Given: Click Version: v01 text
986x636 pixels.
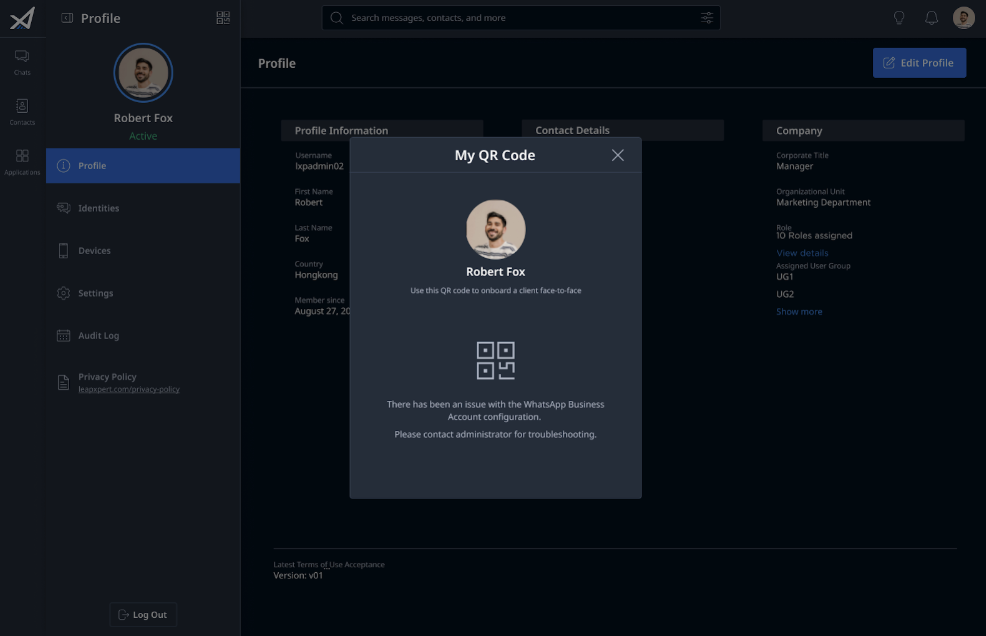Looking at the screenshot, I should pos(298,575).
